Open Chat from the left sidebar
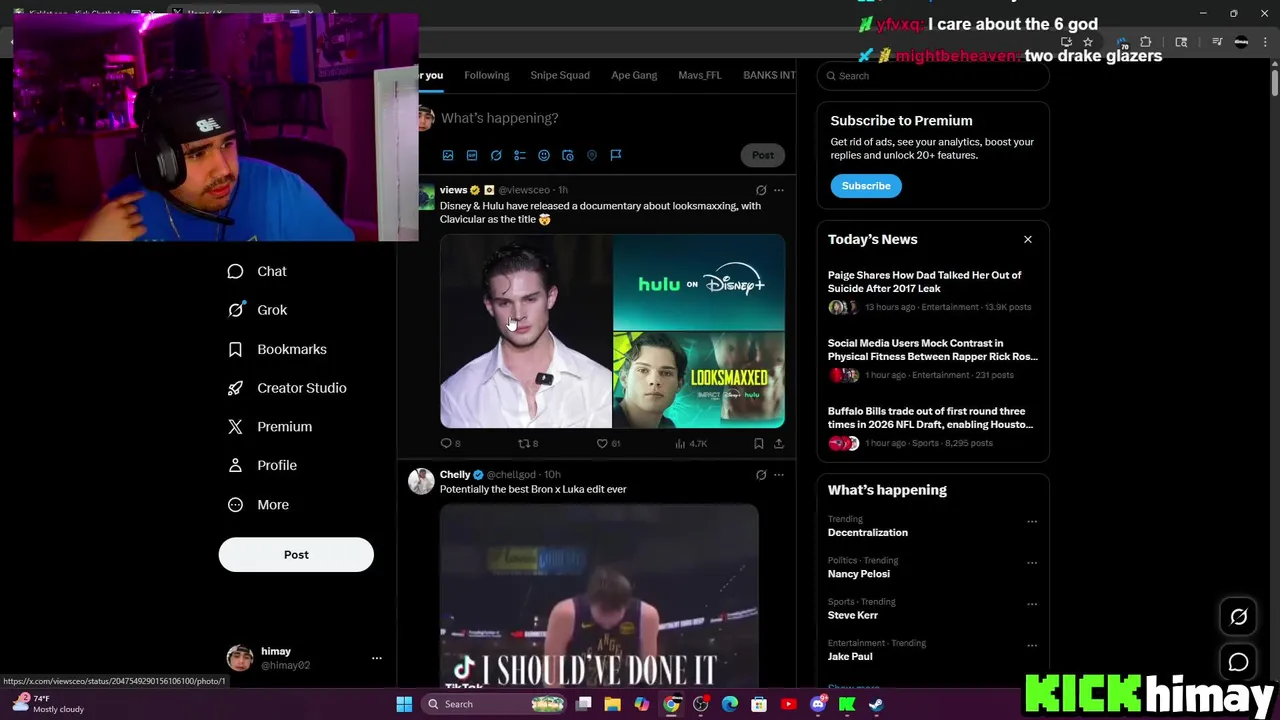The height and width of the screenshot is (720, 1280). [257, 271]
